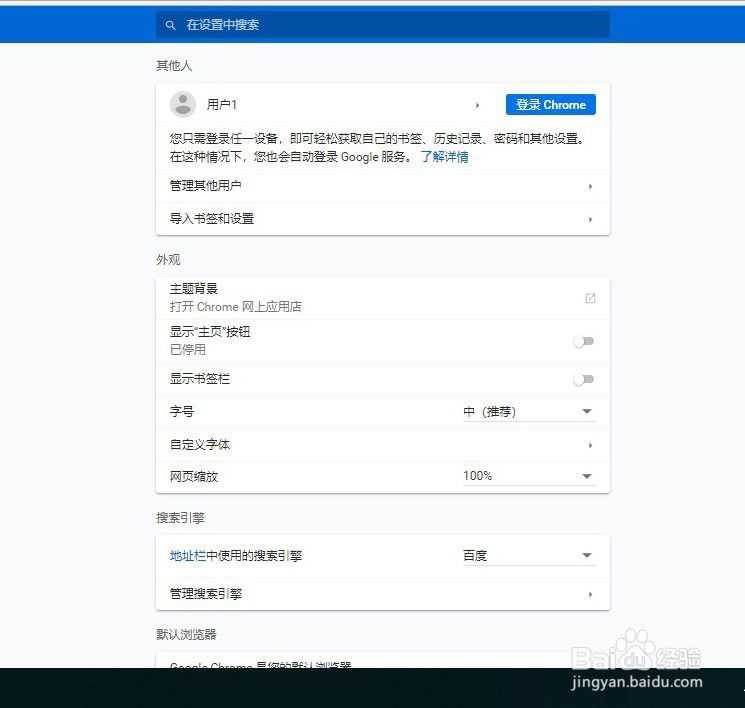Click the 搜索引擎 section heading
The height and width of the screenshot is (708, 745).
(x=180, y=517)
